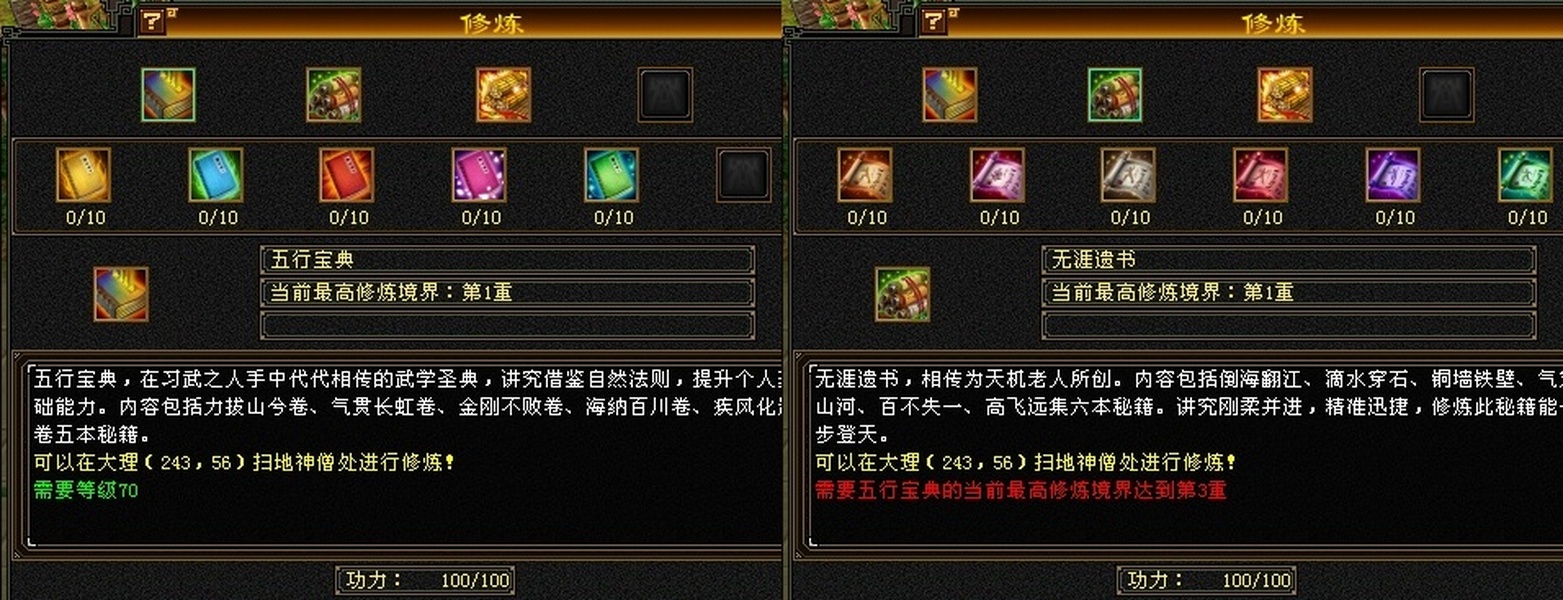The width and height of the screenshot is (1563, 600).
Task: Click the red requirement text about 第3重
Action: (x=1020, y=490)
